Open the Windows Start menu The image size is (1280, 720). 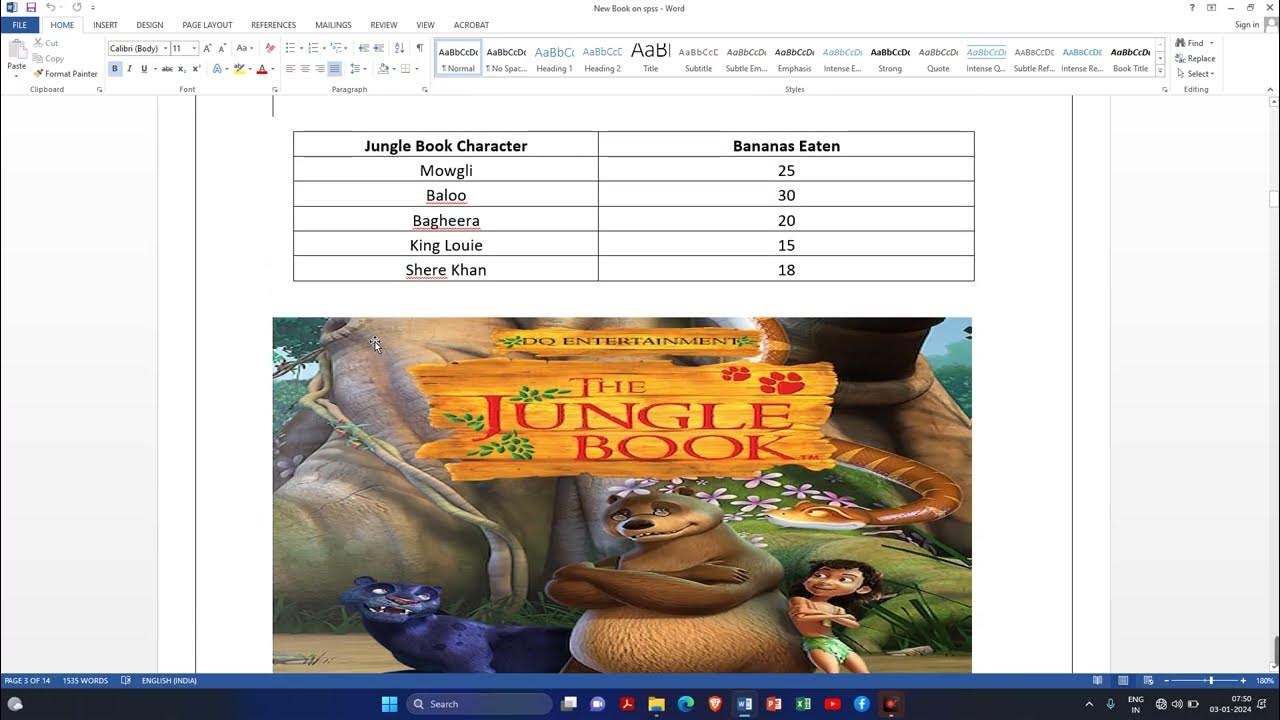coord(389,704)
